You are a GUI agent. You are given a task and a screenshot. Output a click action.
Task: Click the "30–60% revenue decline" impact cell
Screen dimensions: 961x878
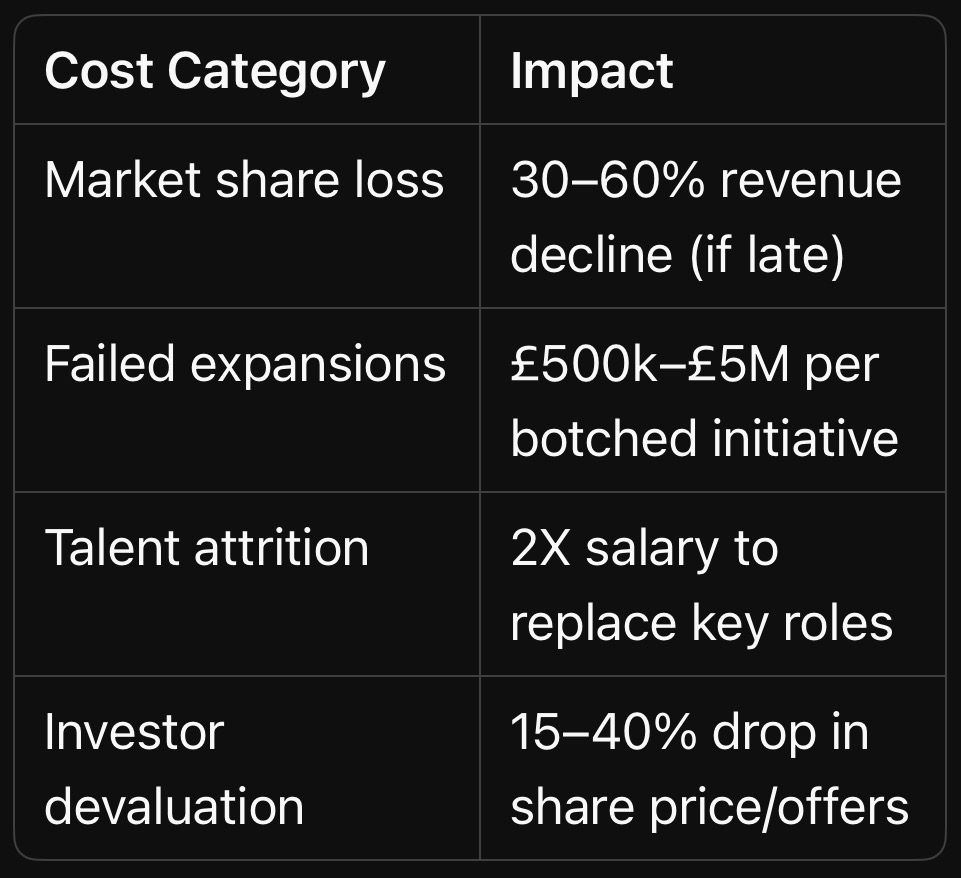pos(706,217)
